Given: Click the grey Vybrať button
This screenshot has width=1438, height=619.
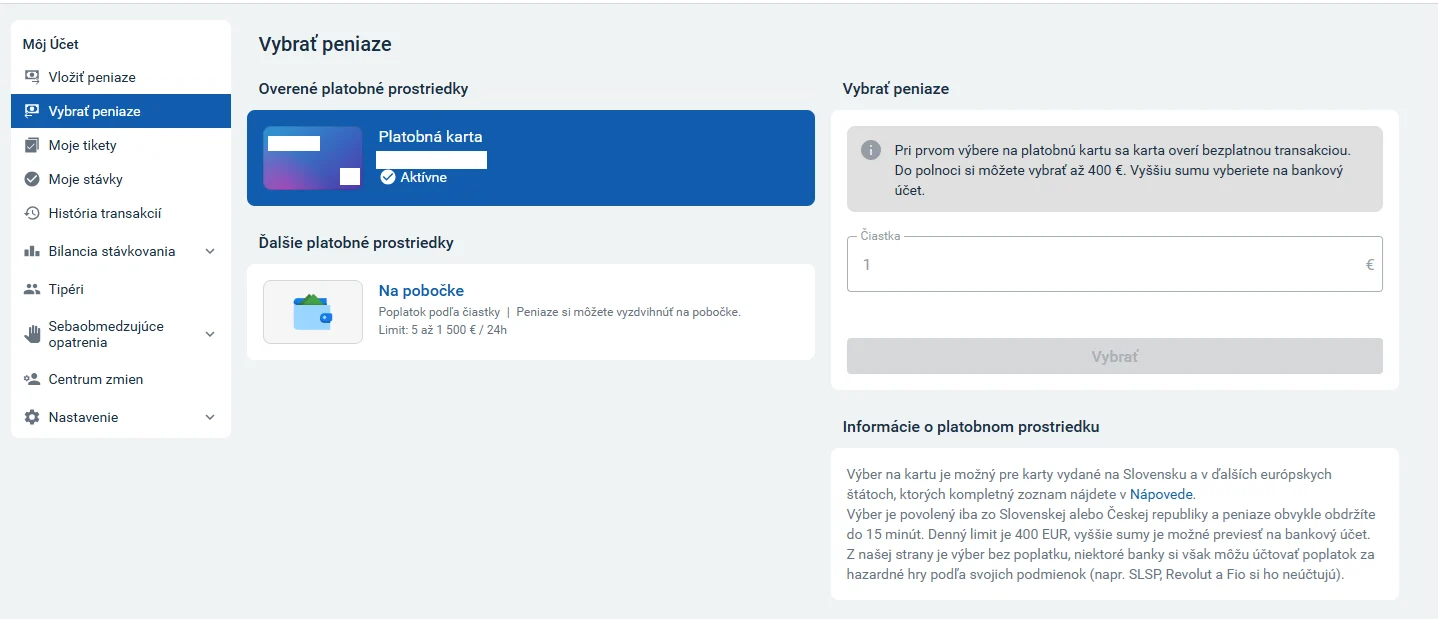Looking at the screenshot, I should click(x=1115, y=356).
